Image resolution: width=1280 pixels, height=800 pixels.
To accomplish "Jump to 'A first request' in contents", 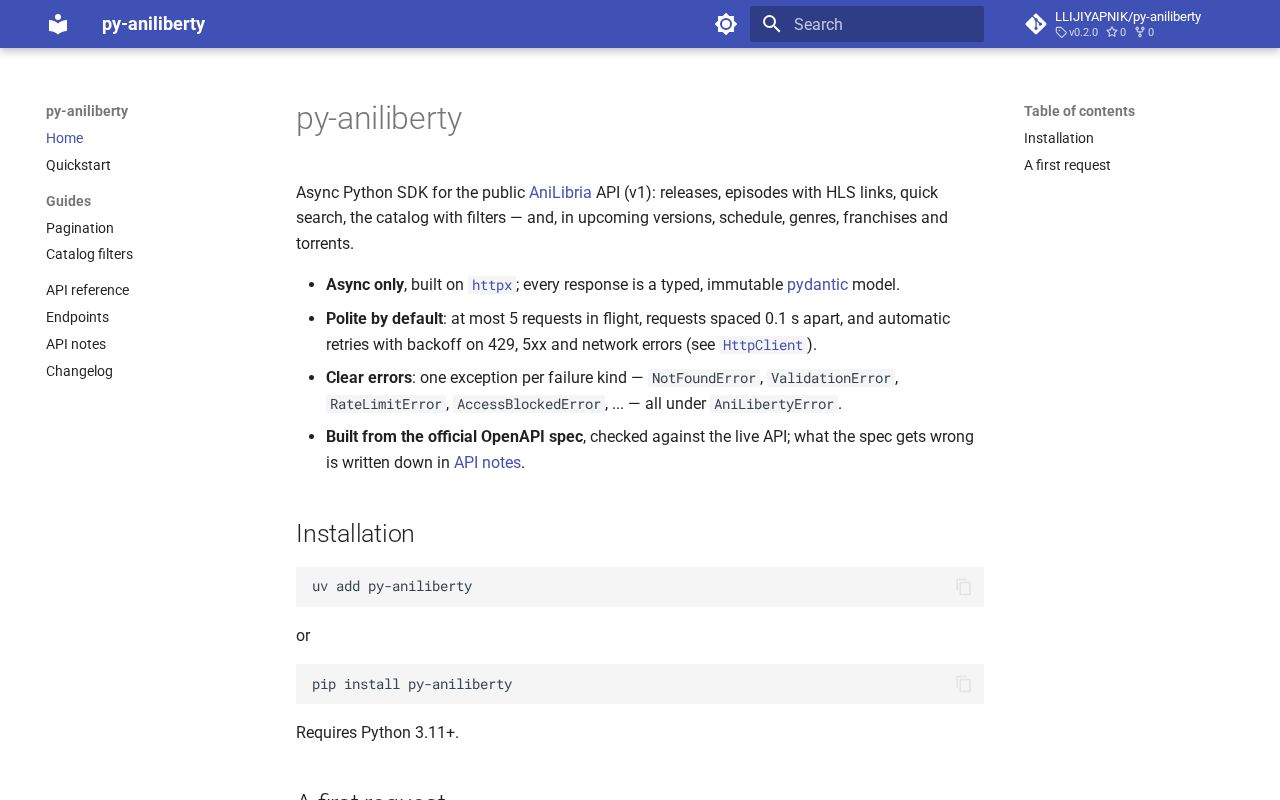I will pos(1067,165).
